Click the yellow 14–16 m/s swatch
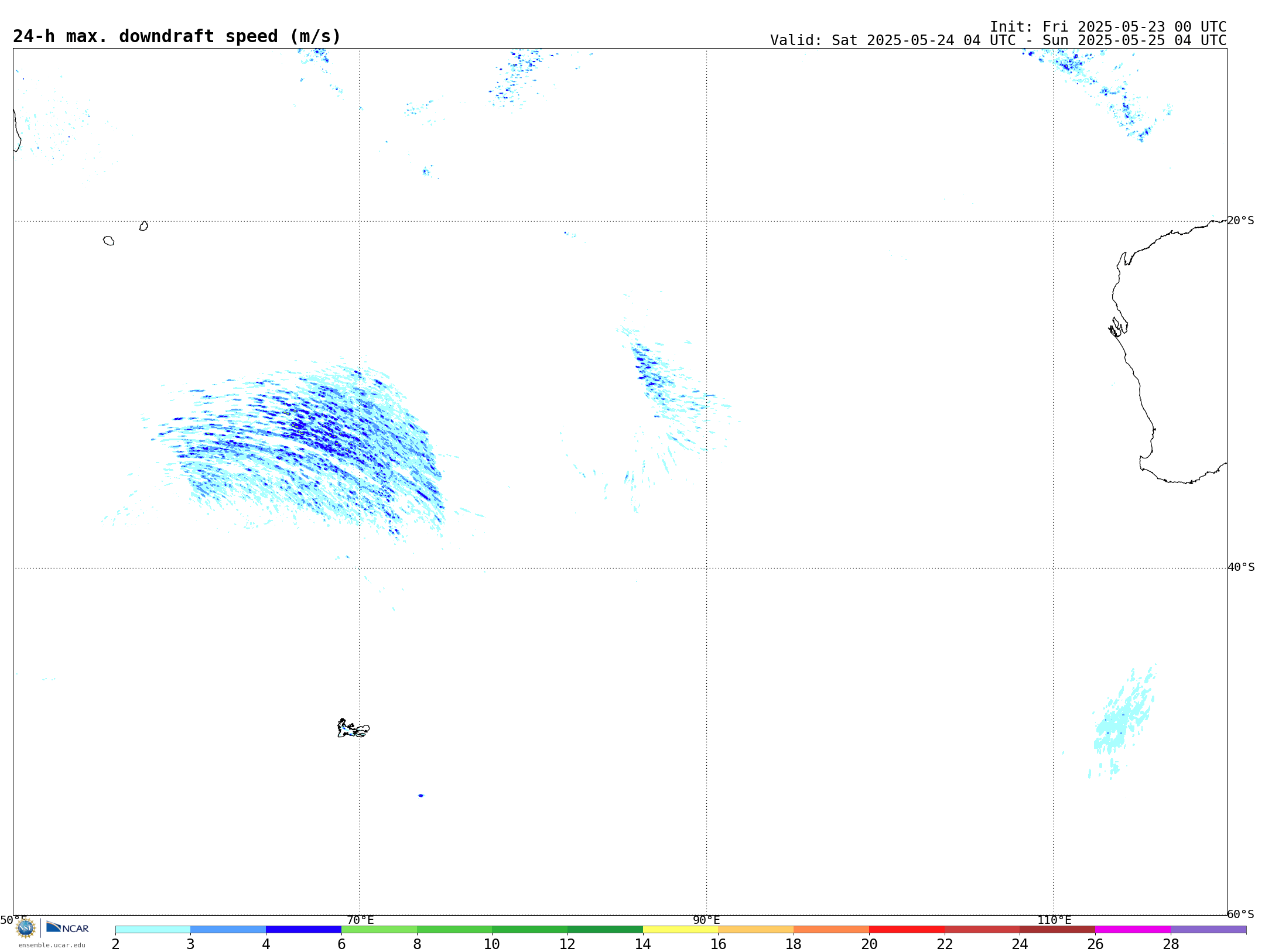 click(x=681, y=929)
